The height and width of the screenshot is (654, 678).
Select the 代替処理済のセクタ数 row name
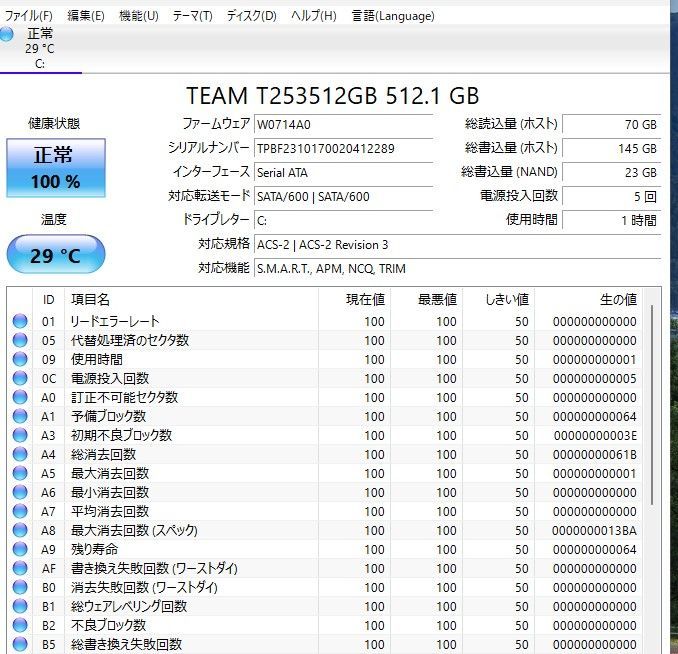[130, 340]
